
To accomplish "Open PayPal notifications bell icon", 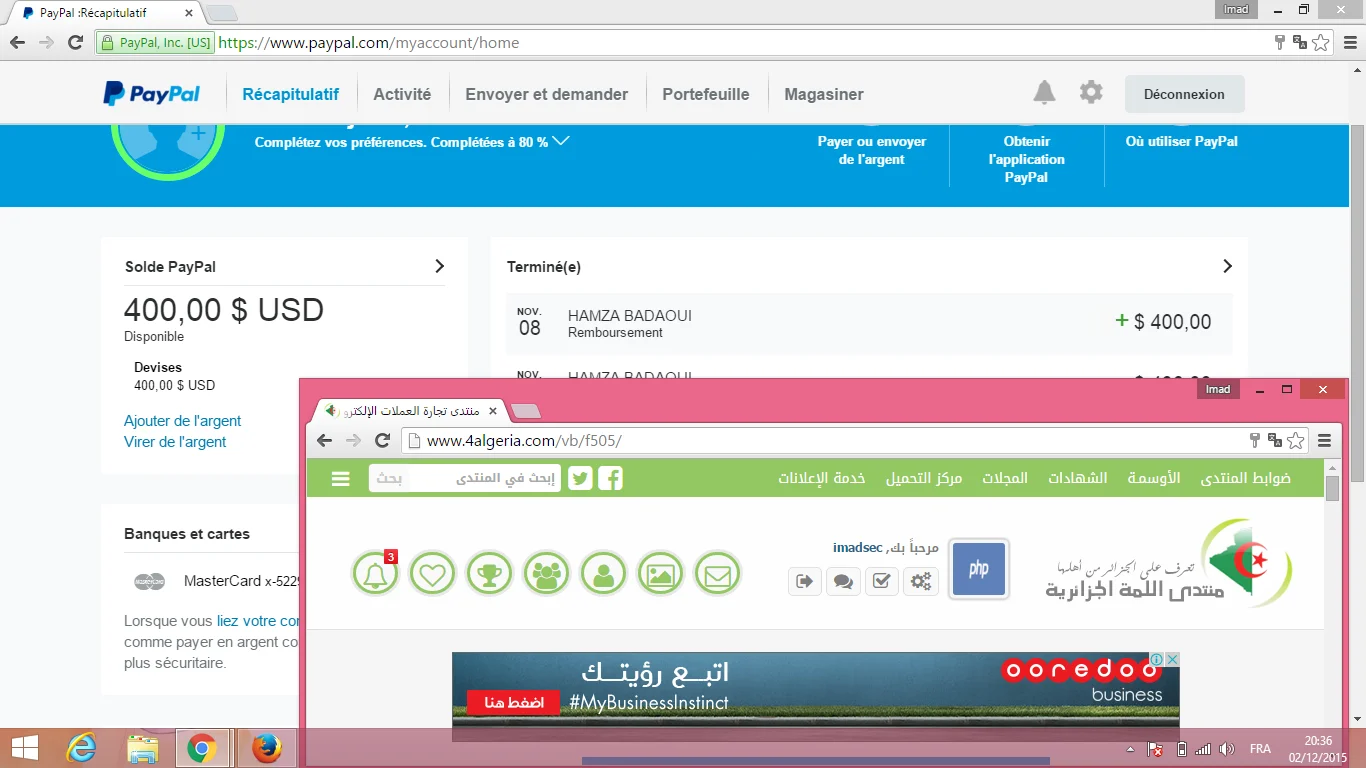I will pos(1044,93).
